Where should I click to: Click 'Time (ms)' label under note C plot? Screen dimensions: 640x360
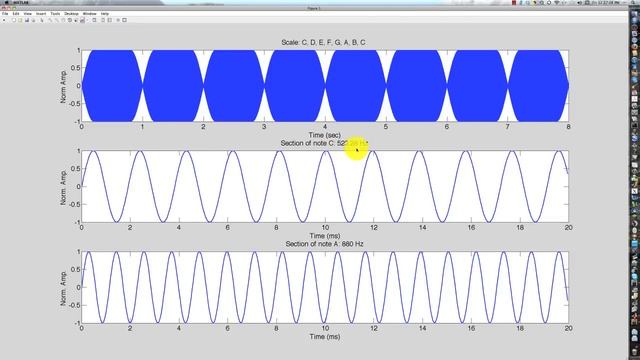(x=324, y=236)
